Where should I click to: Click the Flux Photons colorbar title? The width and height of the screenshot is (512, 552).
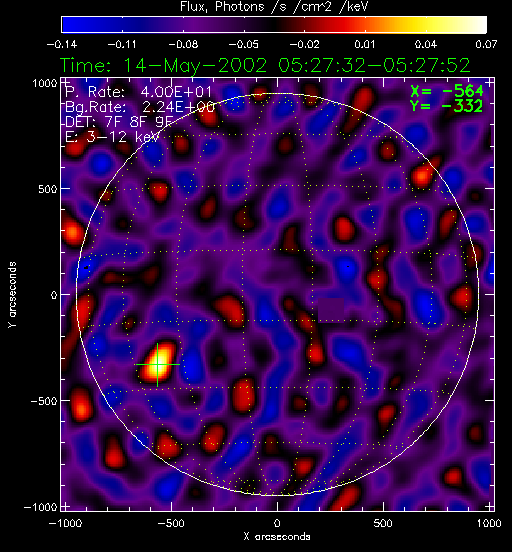(274, 7)
